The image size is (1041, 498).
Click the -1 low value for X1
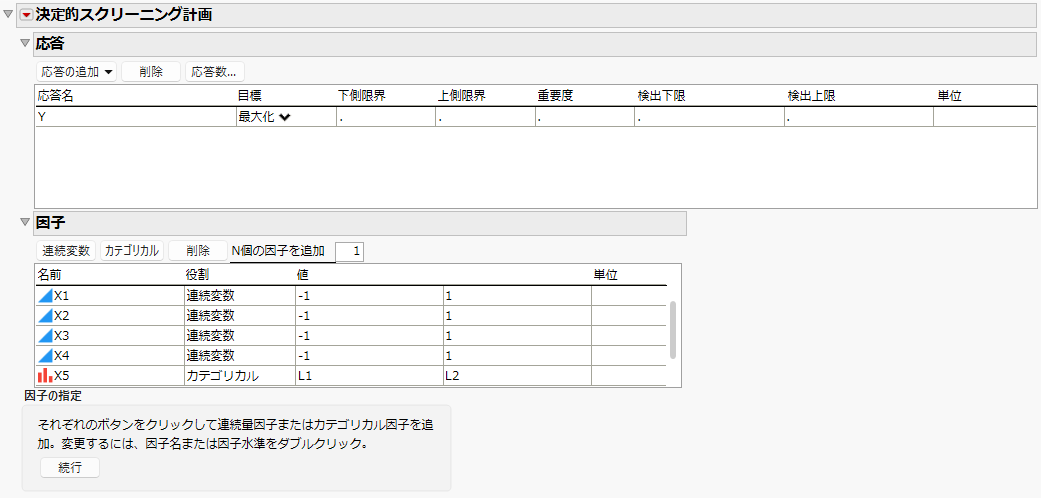pyautogui.click(x=369, y=296)
